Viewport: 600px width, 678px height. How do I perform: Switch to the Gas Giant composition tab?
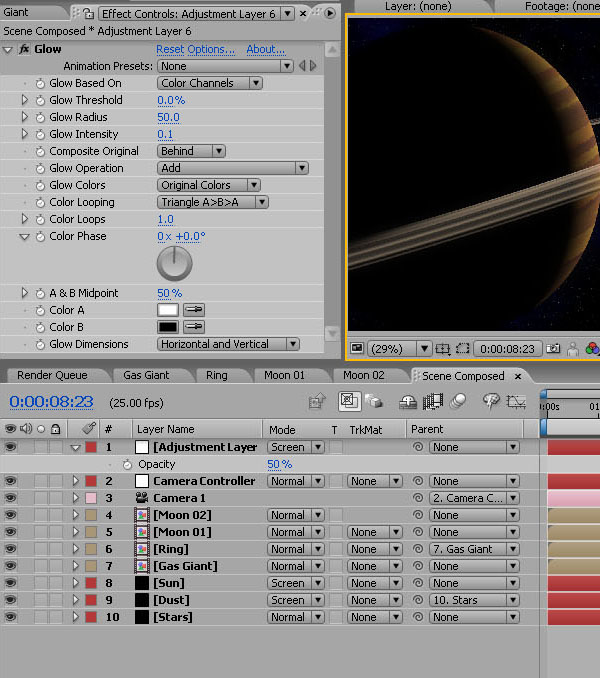tap(147, 376)
